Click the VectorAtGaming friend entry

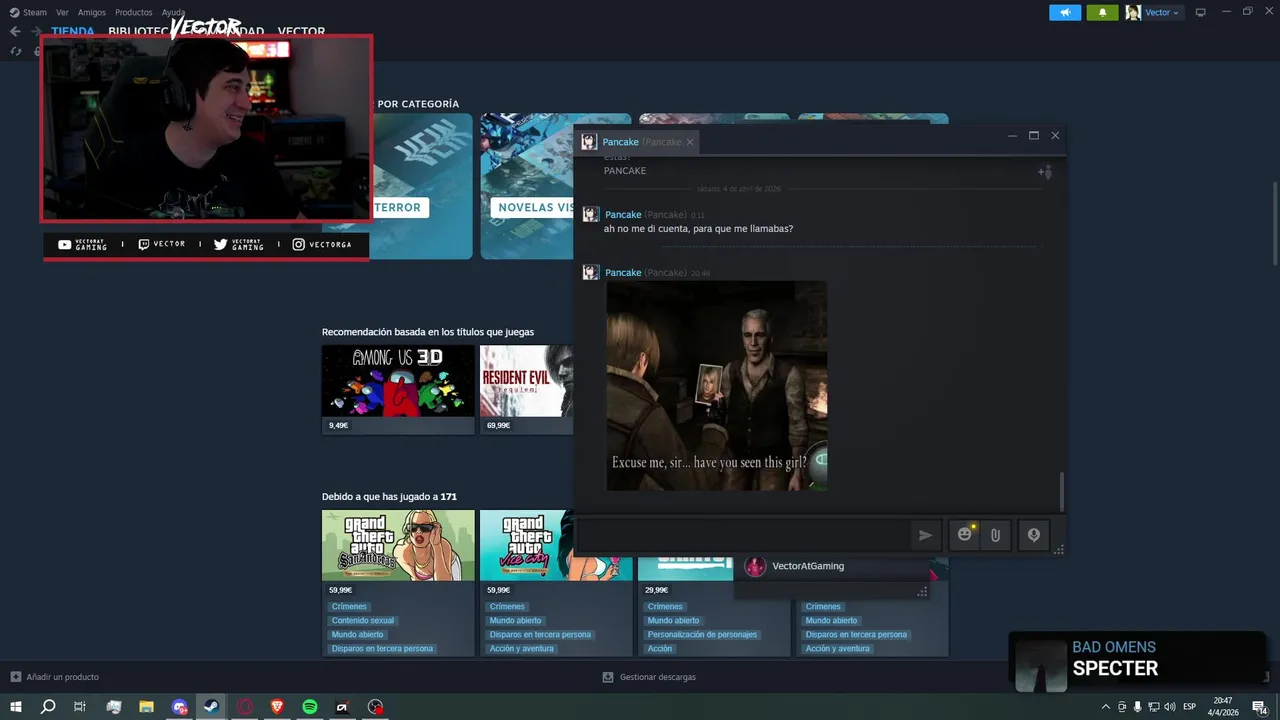808,566
